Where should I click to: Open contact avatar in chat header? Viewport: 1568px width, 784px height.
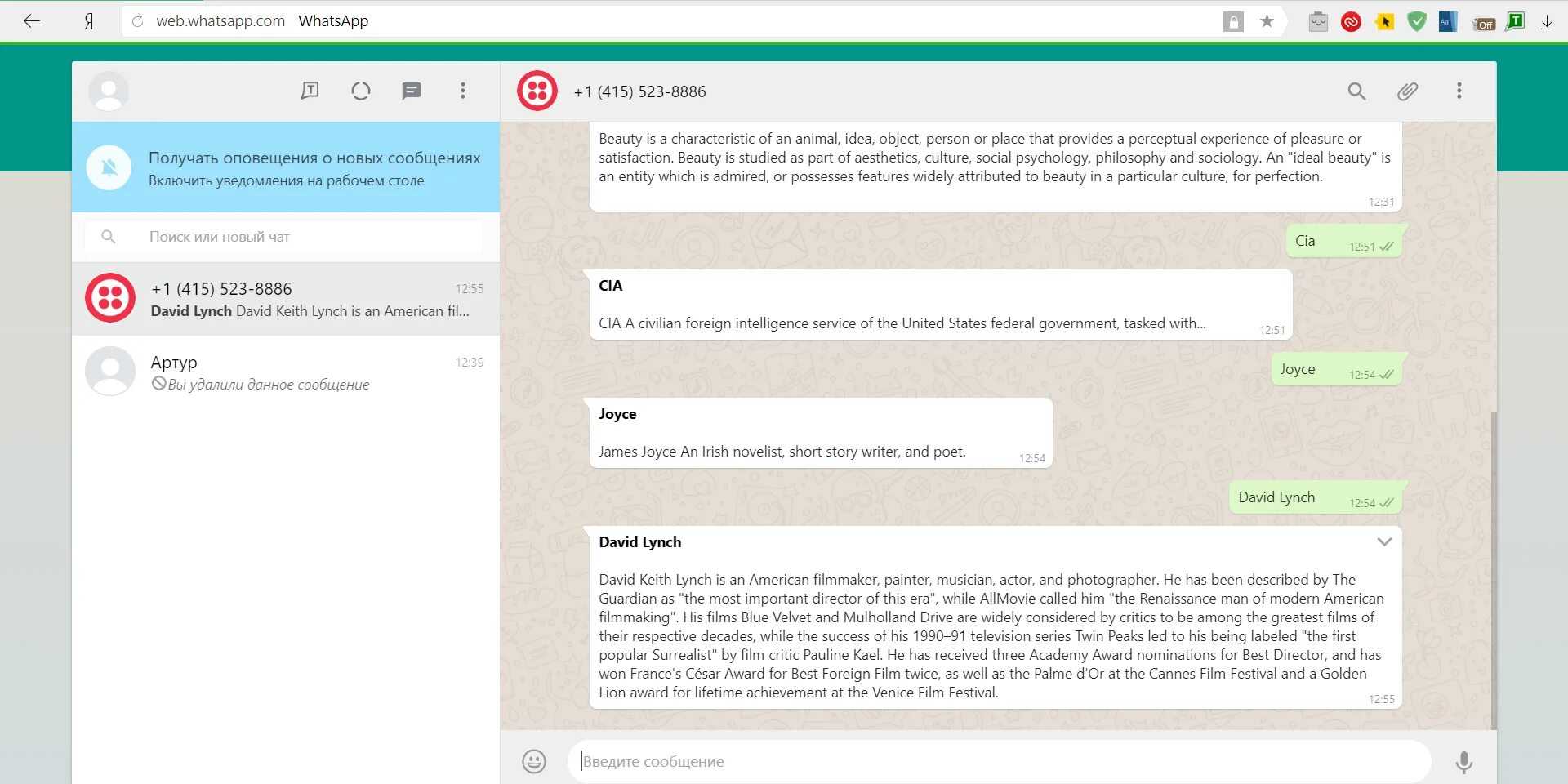click(x=537, y=91)
